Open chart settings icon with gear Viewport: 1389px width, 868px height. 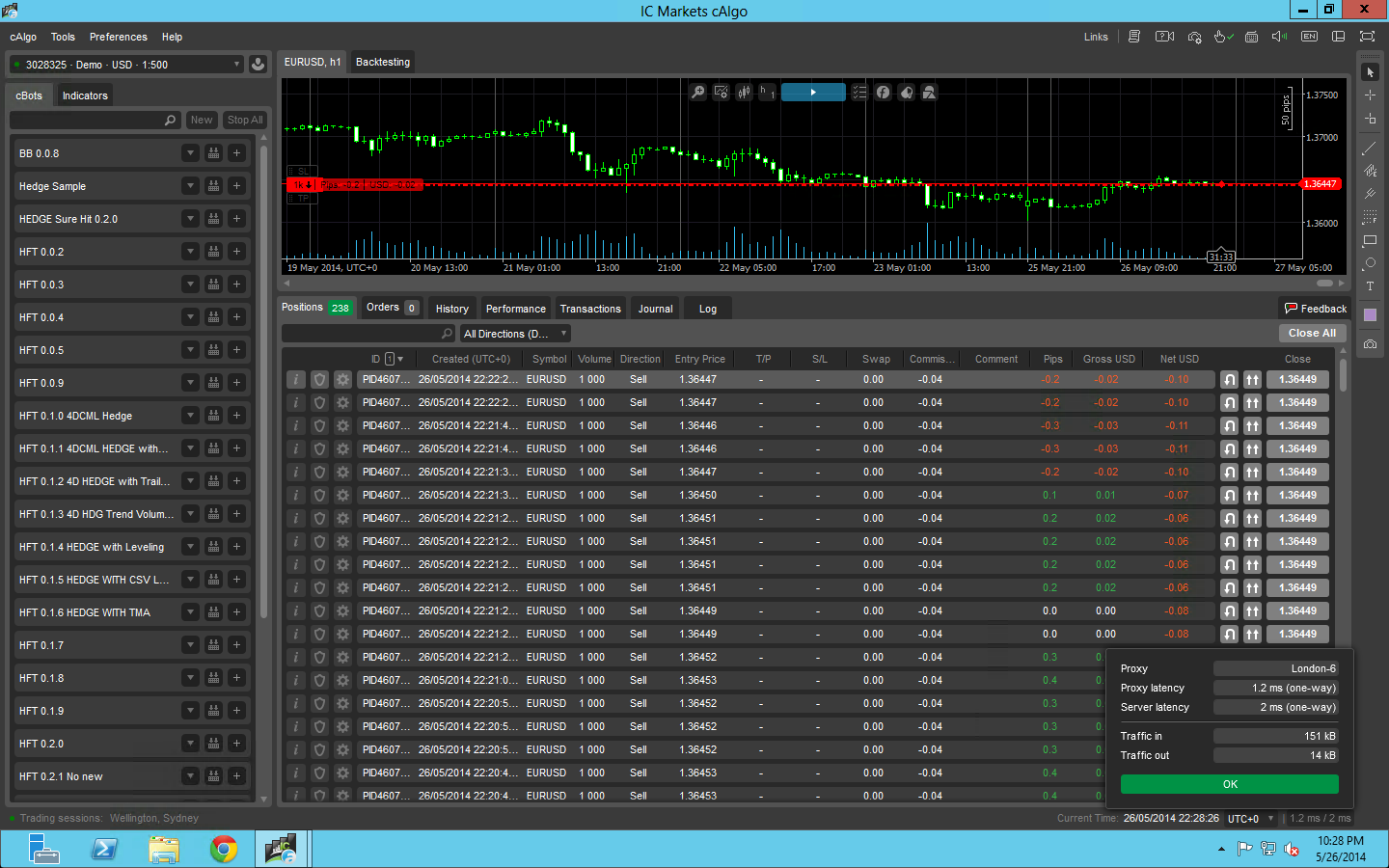point(722,93)
